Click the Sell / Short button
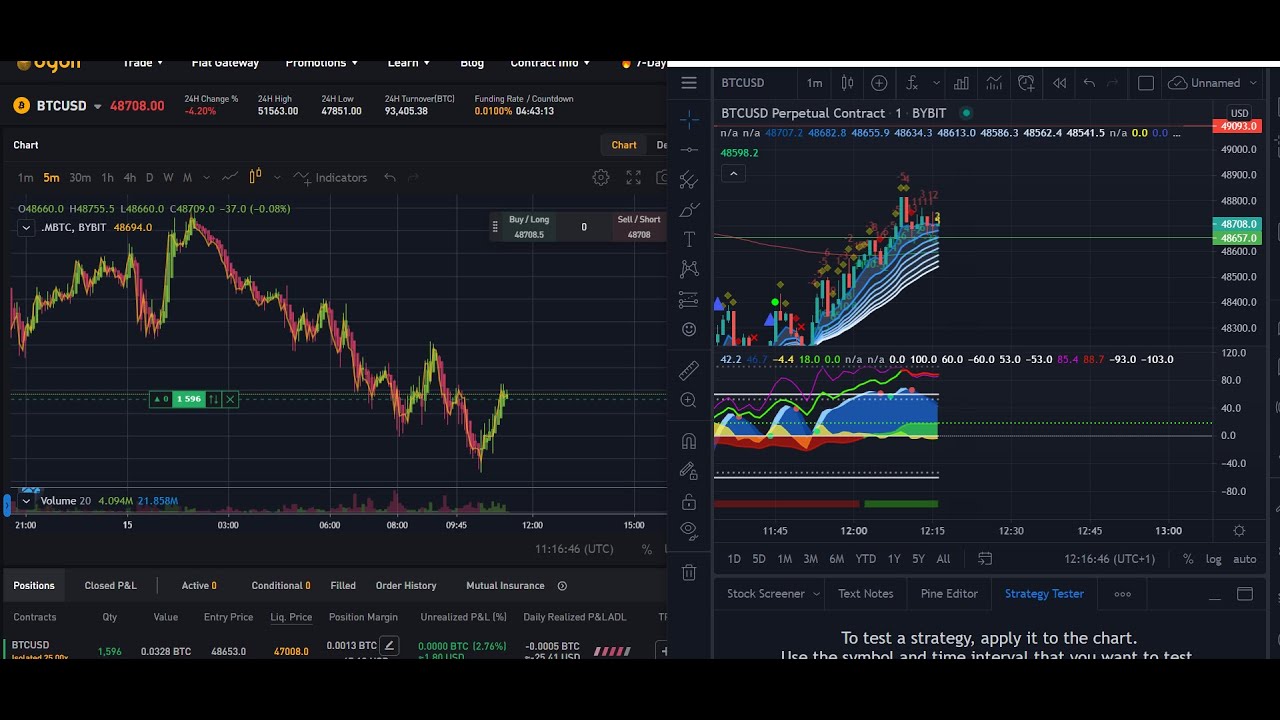This screenshot has height=720, width=1280. coord(639,227)
